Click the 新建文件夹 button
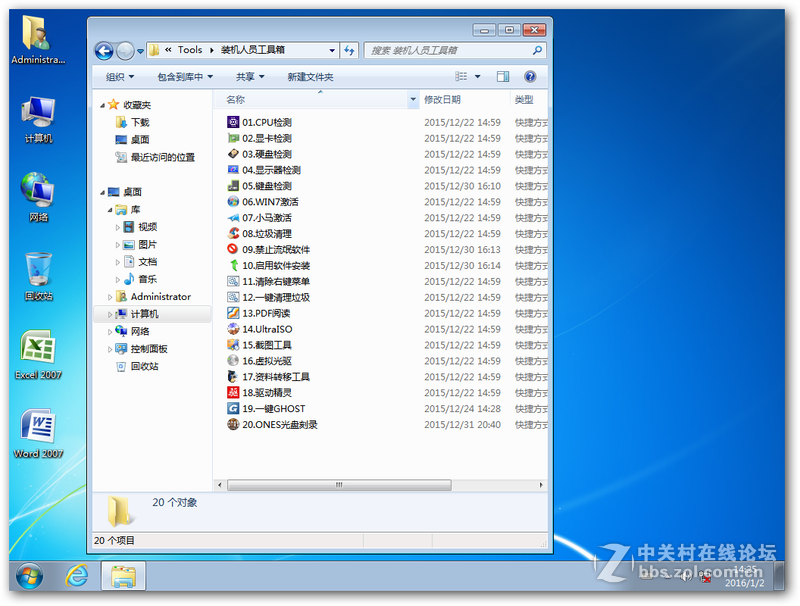The width and height of the screenshot is (800, 606). 312,77
